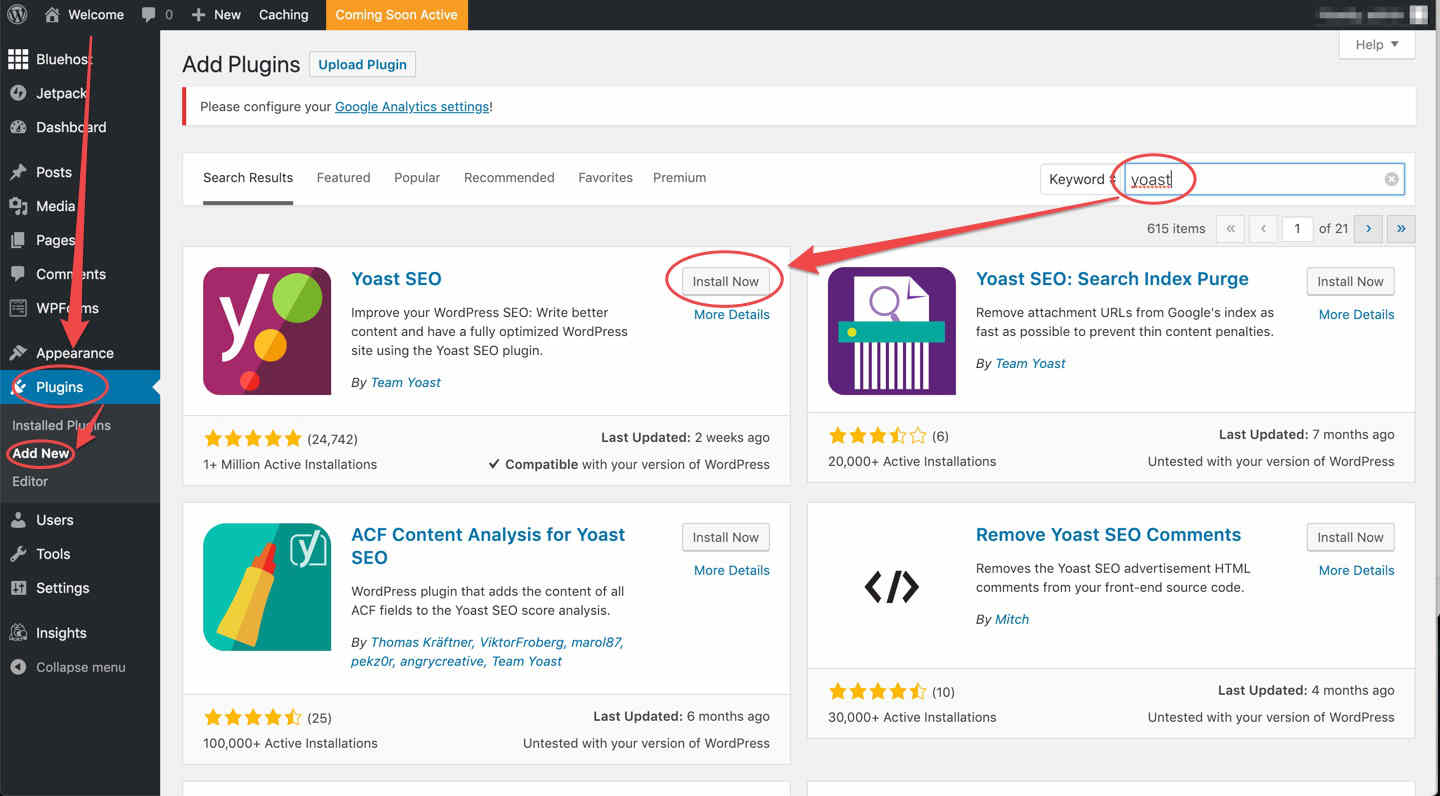
Task: Open the Caching menu in admin bar
Action: pos(284,15)
